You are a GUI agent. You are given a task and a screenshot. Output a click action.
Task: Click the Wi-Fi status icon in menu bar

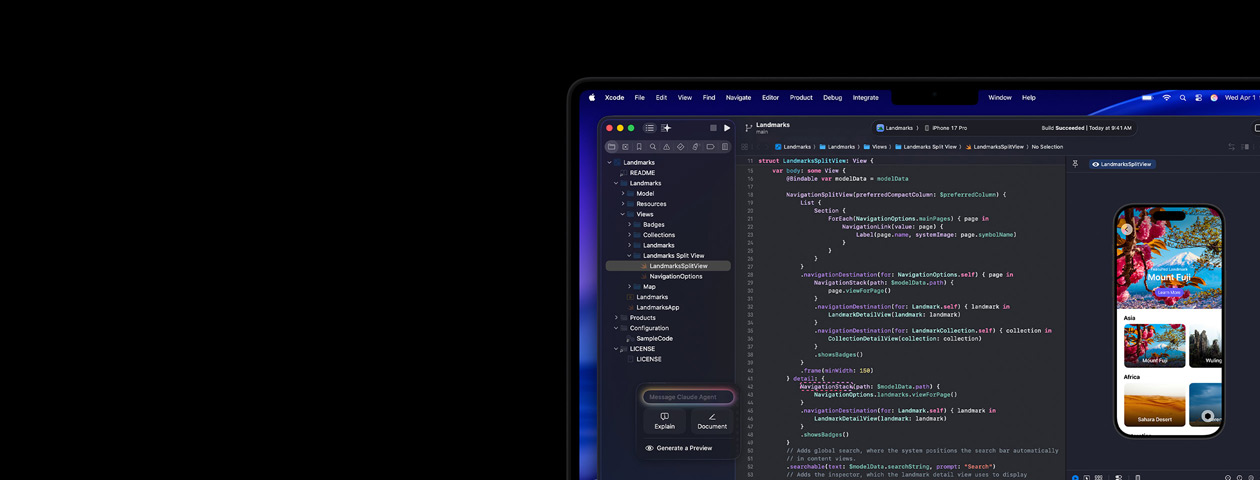point(1166,98)
